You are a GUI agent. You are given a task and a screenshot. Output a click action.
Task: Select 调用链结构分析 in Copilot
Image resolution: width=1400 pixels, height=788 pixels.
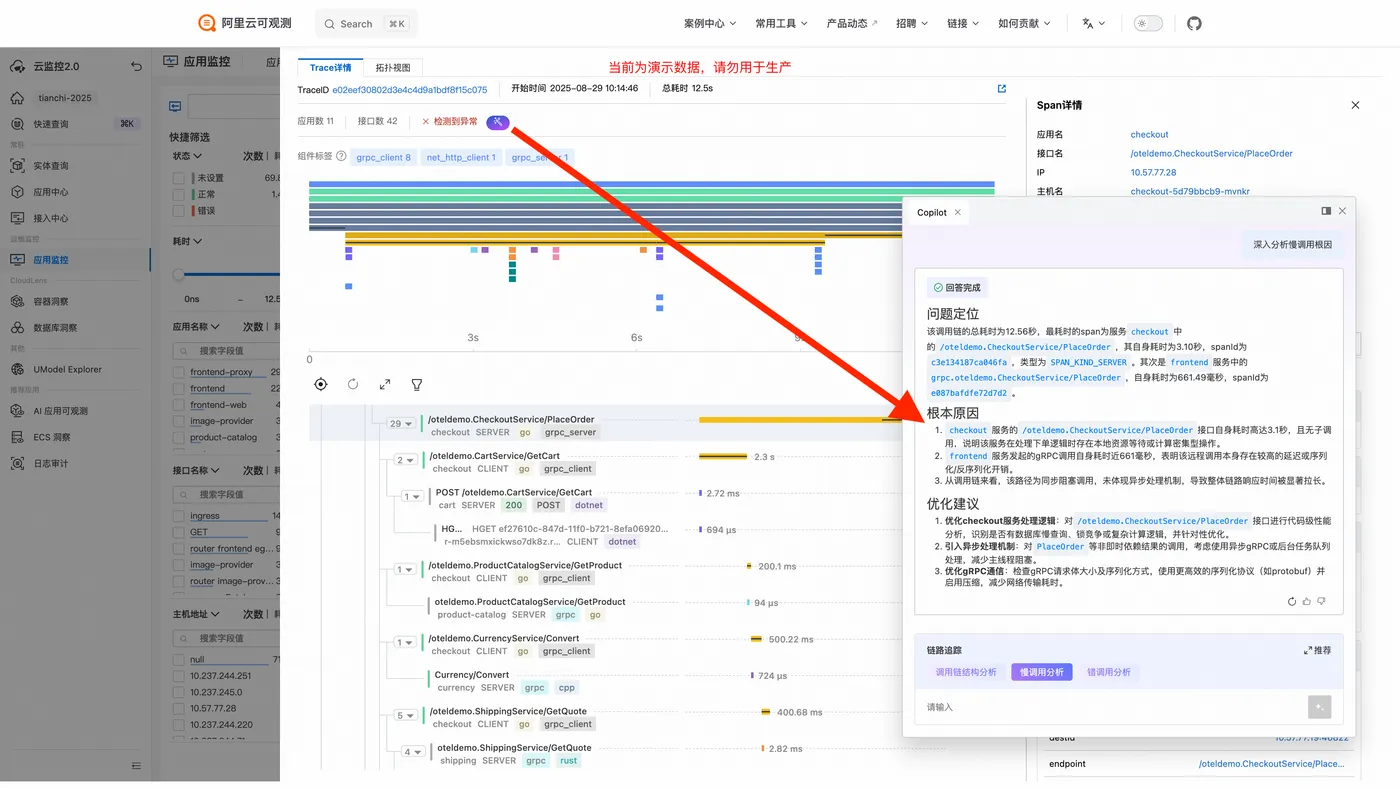(966, 672)
